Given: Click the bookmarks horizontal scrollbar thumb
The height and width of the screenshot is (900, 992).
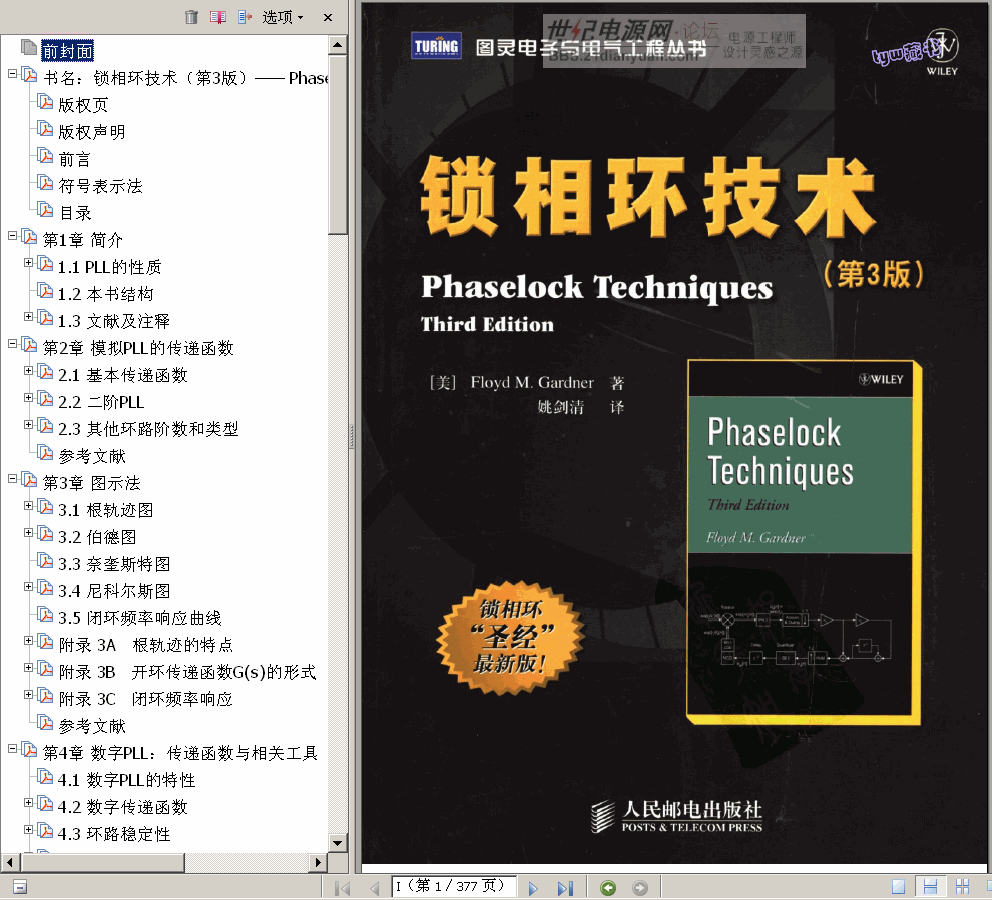Looking at the screenshot, I should pos(102,862).
